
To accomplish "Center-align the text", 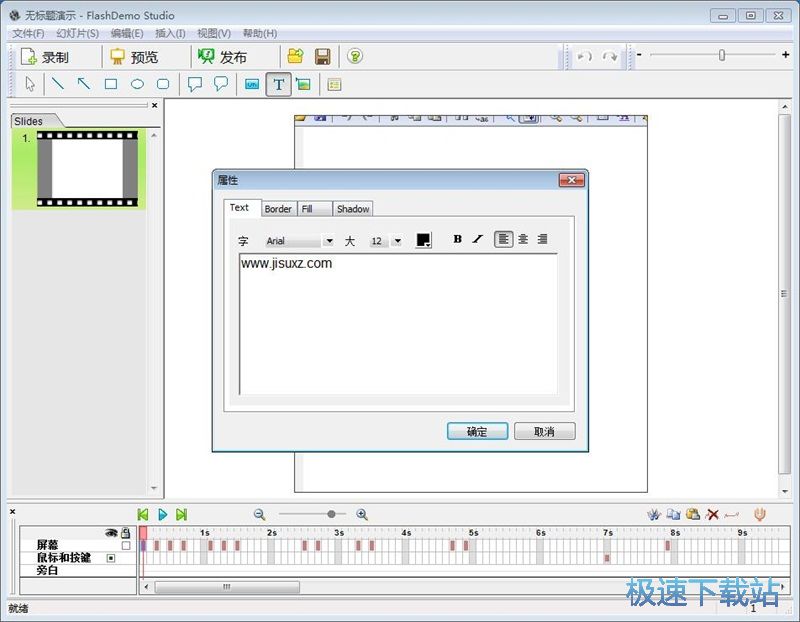I will pos(523,239).
